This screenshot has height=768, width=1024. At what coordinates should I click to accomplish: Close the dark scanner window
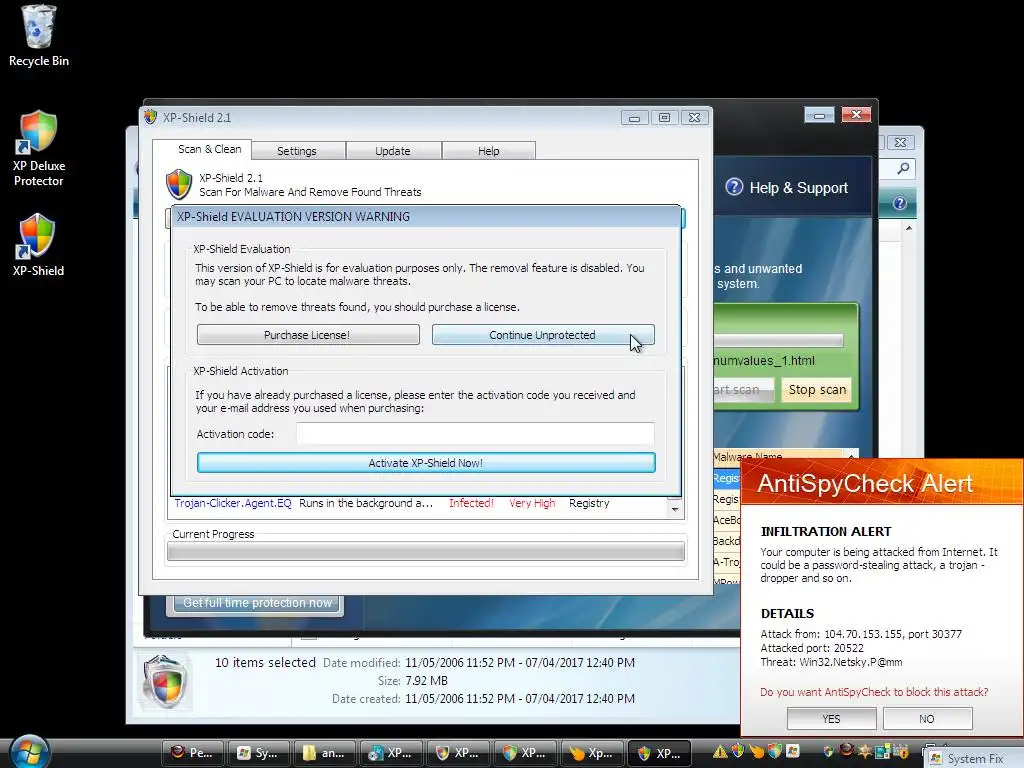856,115
